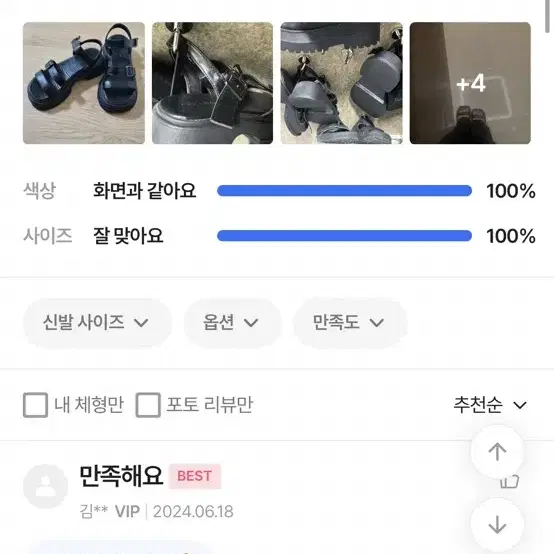Screen dimensions: 554x554
Task: Click the chevron next to 신발 사이즈
Action: tap(141, 323)
